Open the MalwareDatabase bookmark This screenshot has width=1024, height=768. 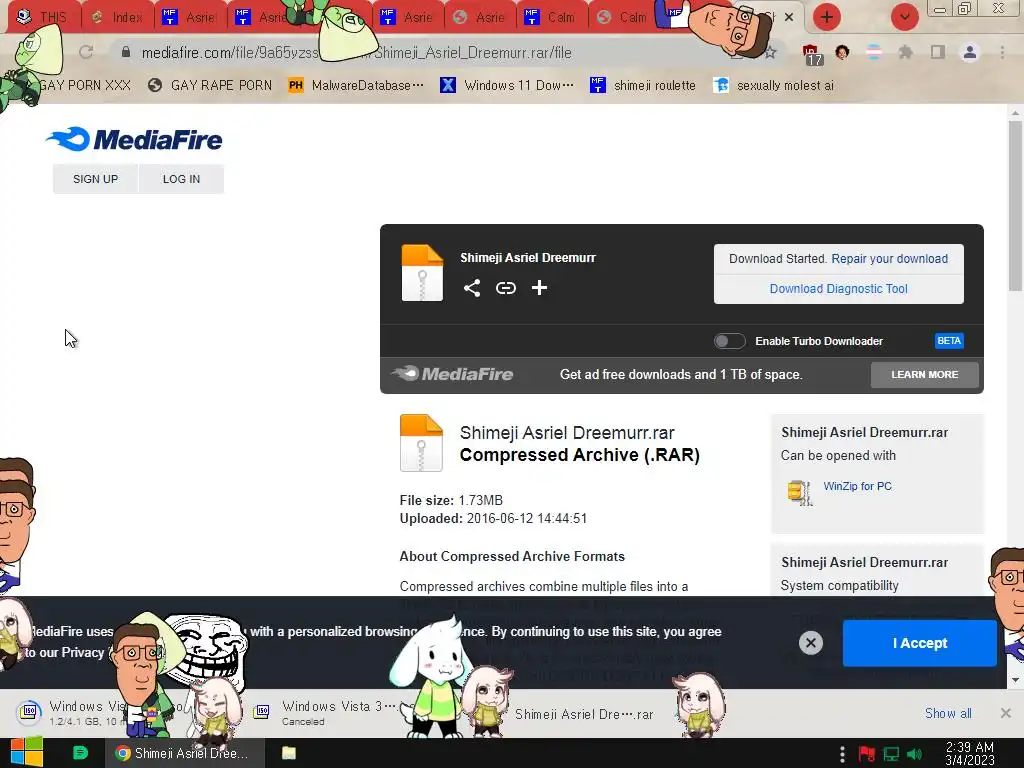click(x=357, y=85)
